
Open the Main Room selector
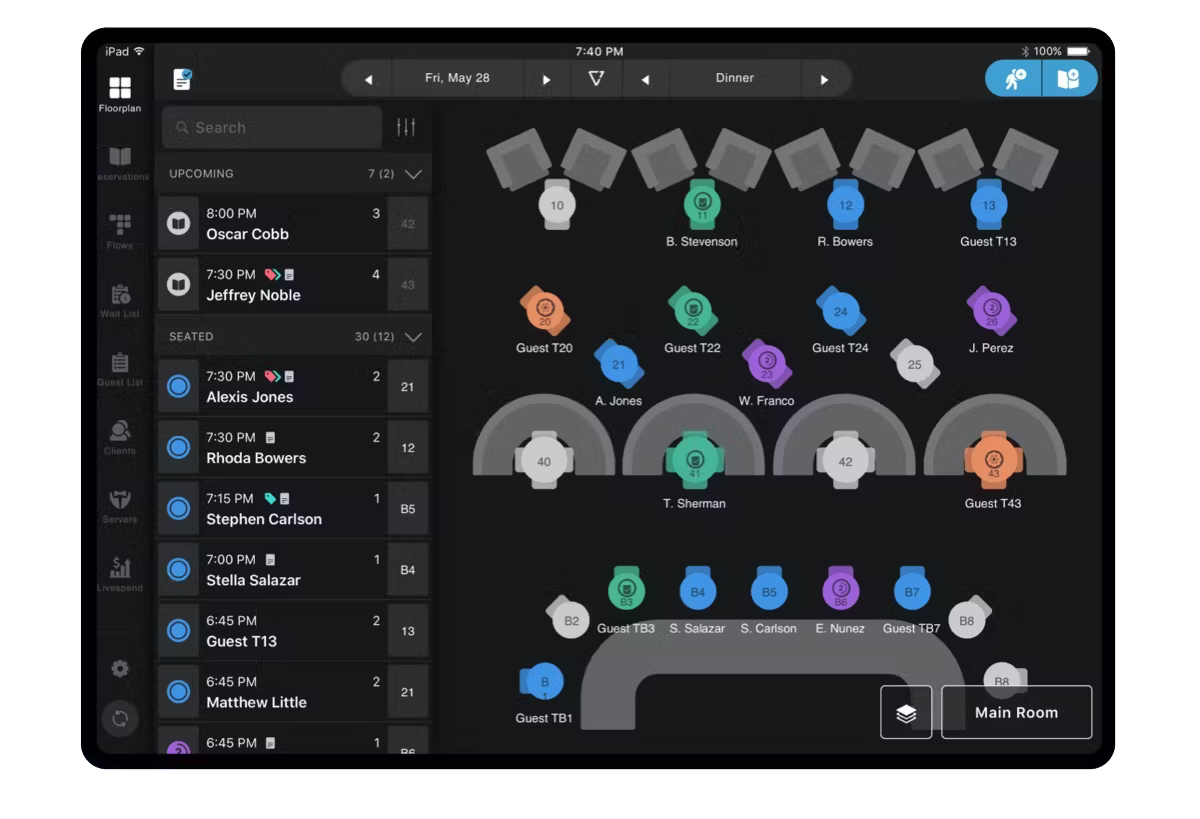pyautogui.click(x=1016, y=713)
